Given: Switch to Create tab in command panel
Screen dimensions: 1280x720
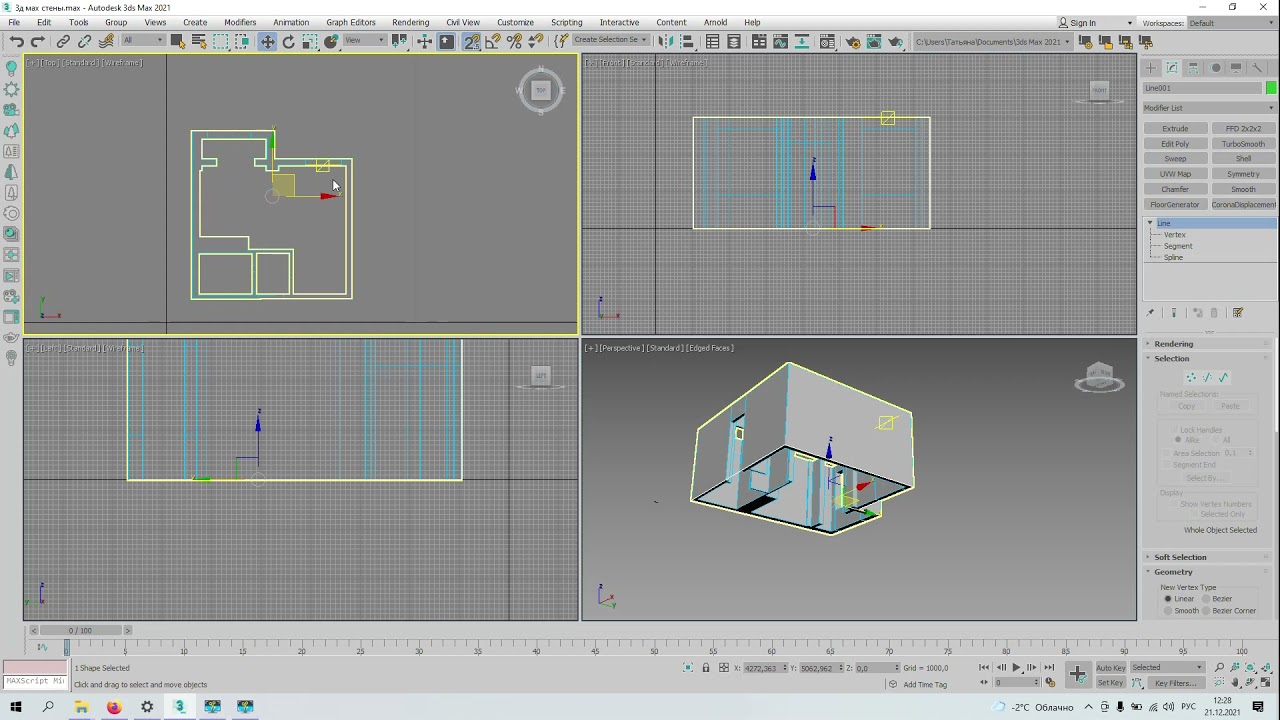Looking at the screenshot, I should coord(1151,68).
